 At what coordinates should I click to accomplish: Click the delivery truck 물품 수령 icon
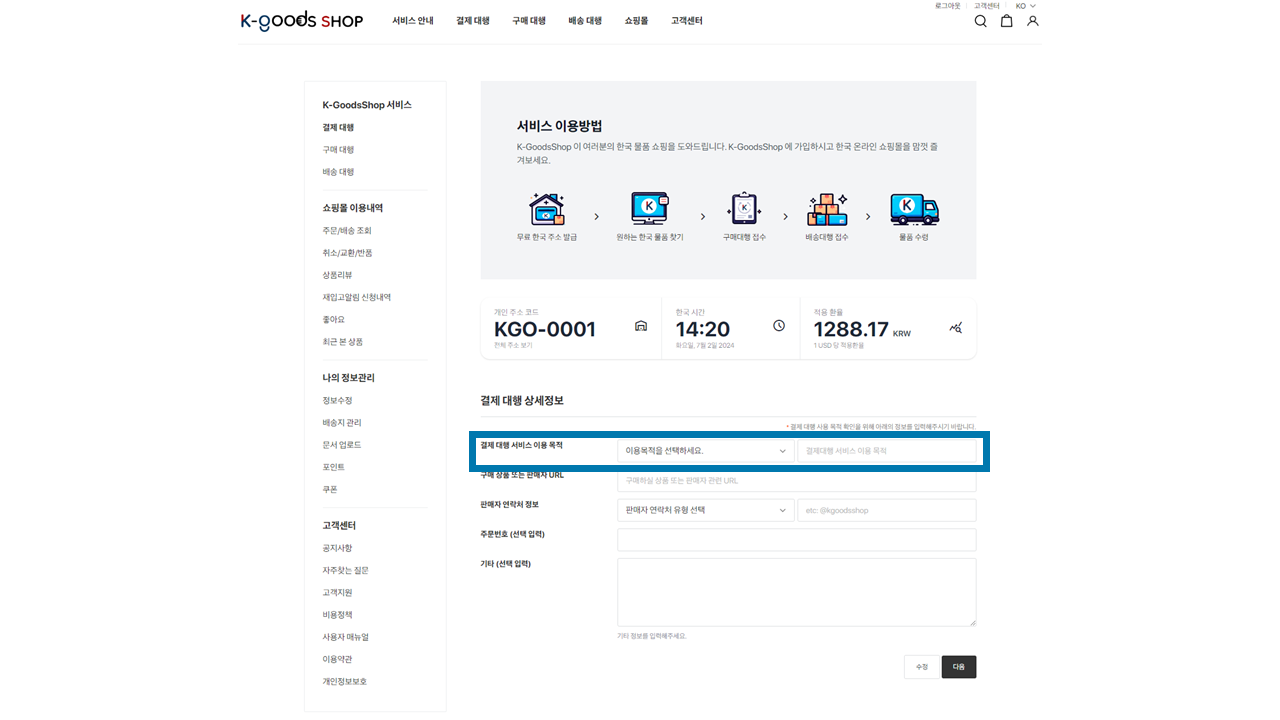pyautogui.click(x=914, y=210)
